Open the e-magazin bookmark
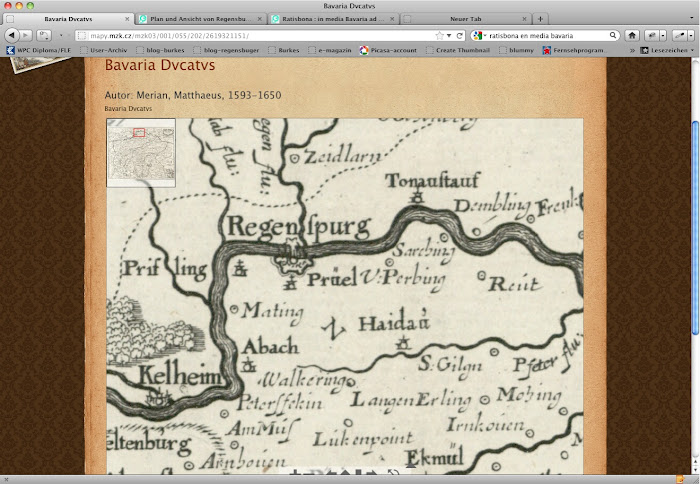Viewport: 700px width, 484px height. click(330, 50)
